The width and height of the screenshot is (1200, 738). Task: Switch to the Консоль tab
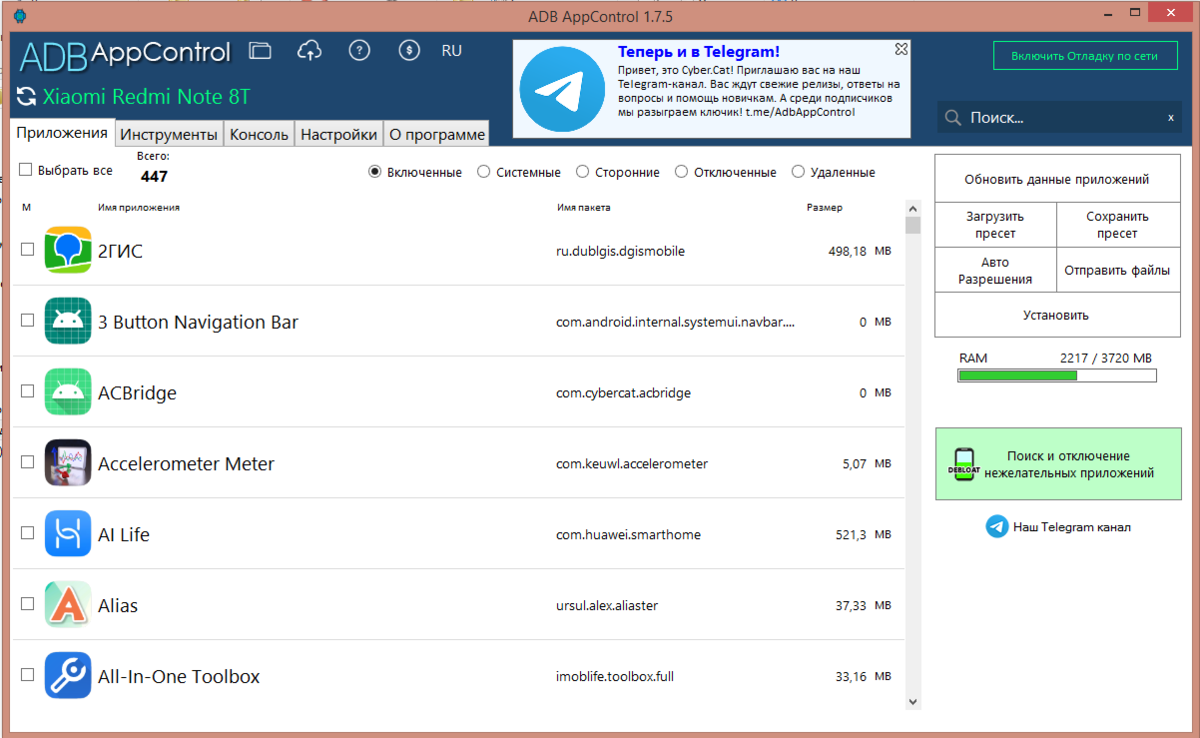pyautogui.click(x=258, y=134)
